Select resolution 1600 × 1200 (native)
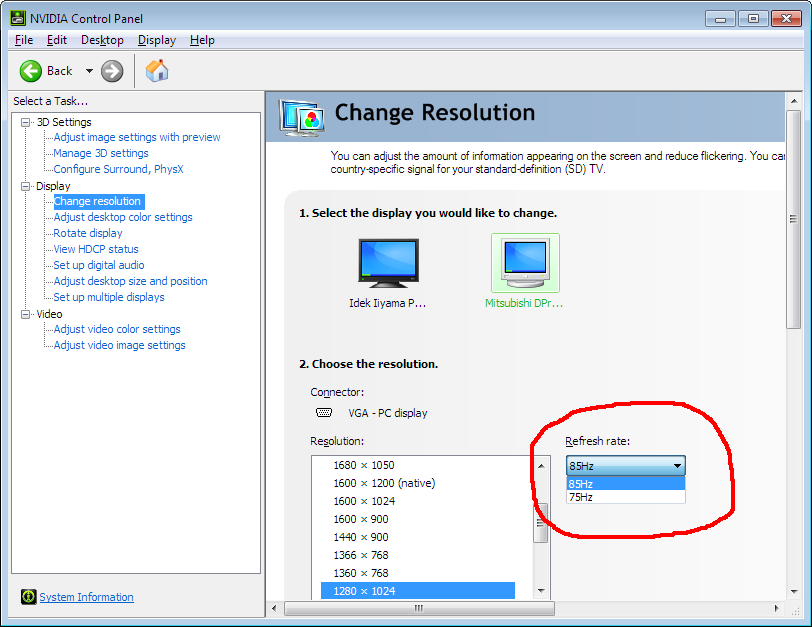Screen dimensions: 812x627 (384, 483)
